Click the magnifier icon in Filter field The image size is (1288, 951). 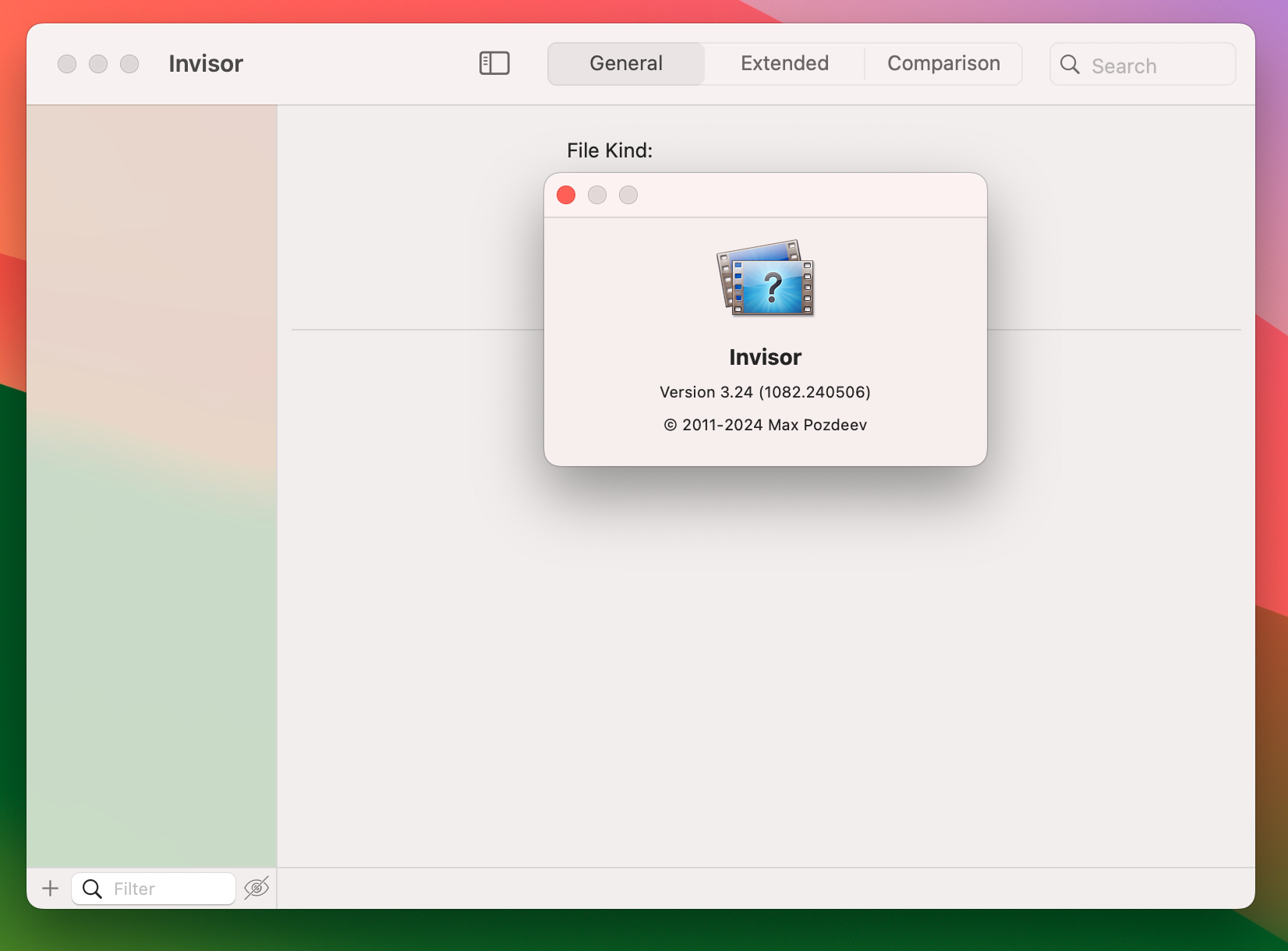[x=92, y=889]
